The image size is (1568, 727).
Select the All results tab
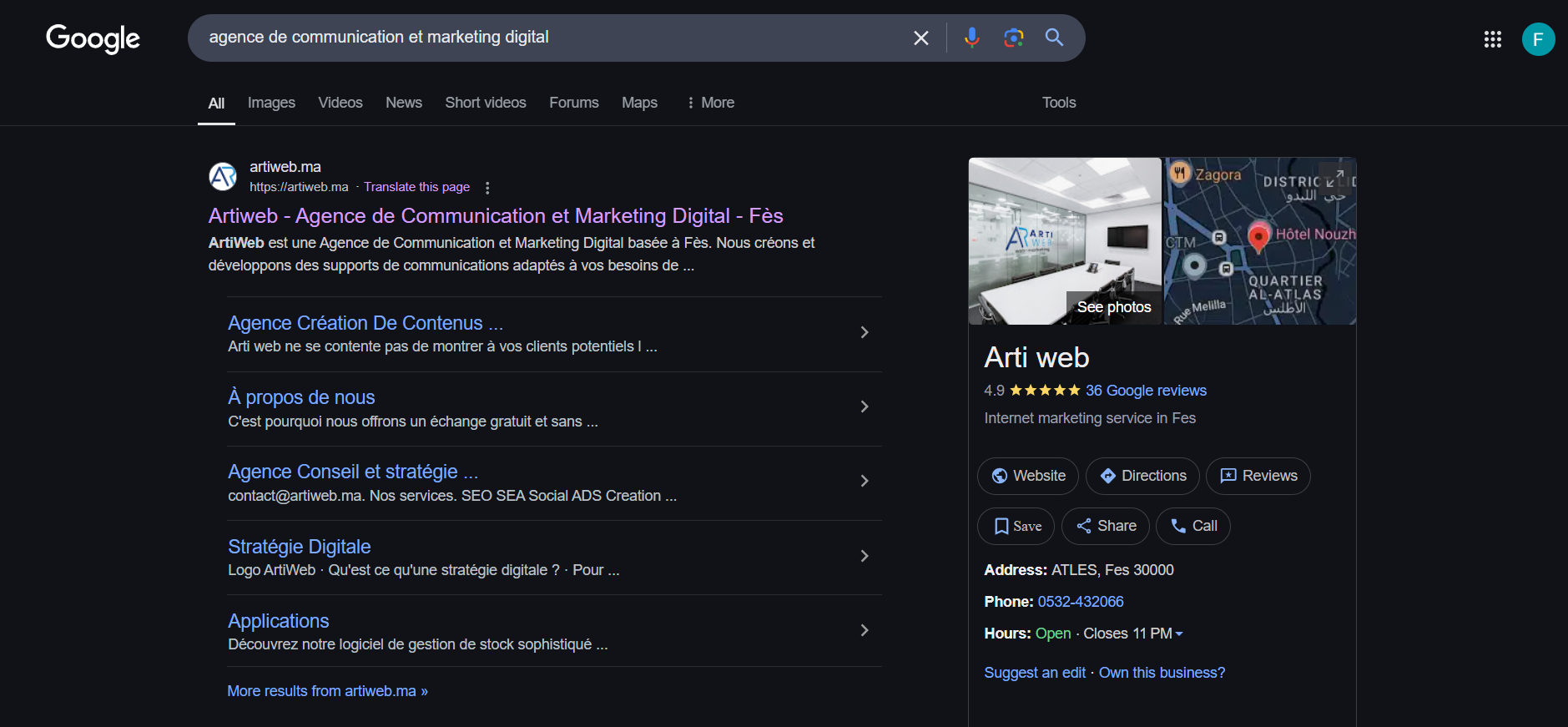216,103
